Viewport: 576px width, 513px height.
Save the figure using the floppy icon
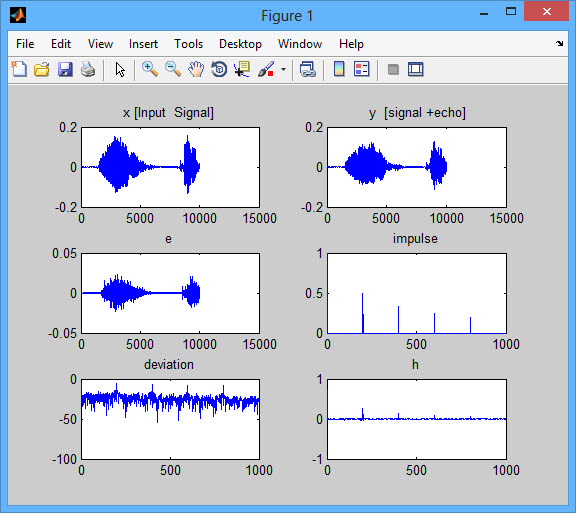tap(65, 69)
